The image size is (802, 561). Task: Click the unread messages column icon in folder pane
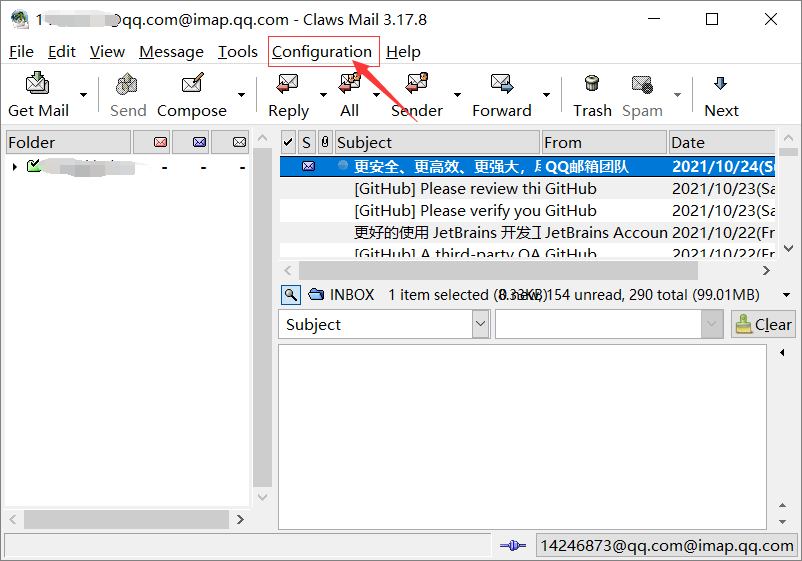(199, 142)
